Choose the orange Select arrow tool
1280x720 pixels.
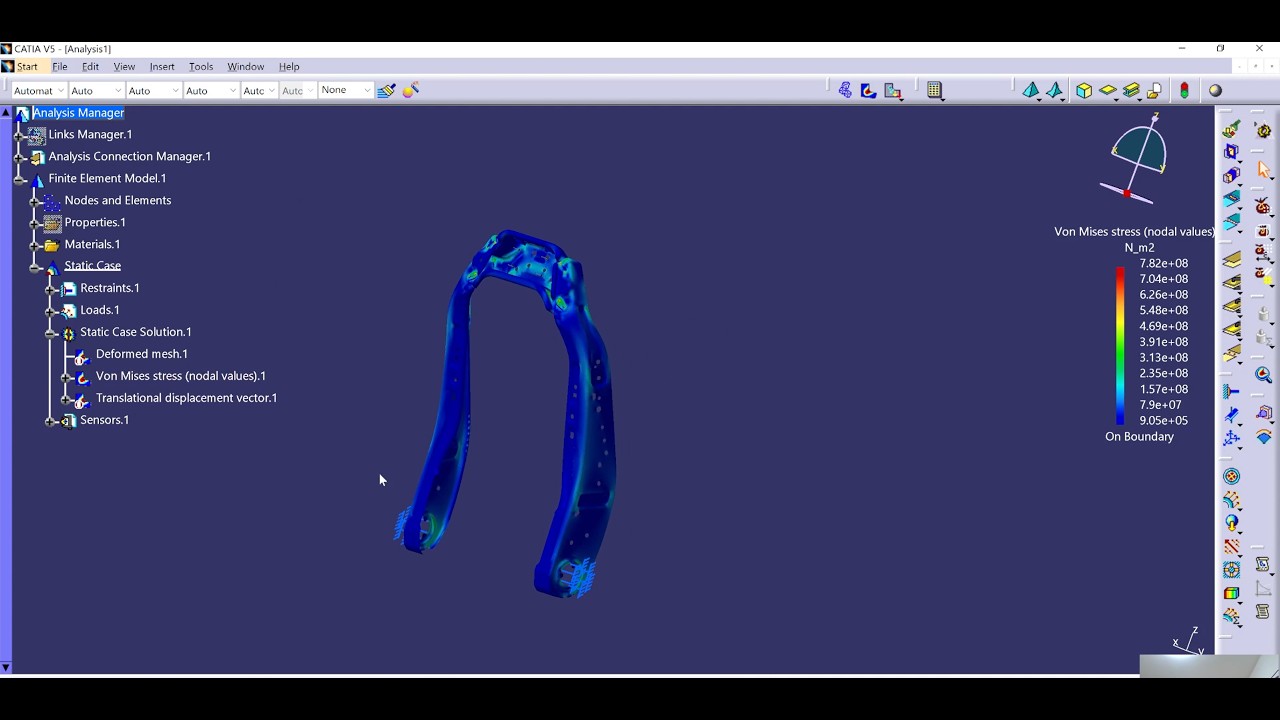pos(1263,170)
